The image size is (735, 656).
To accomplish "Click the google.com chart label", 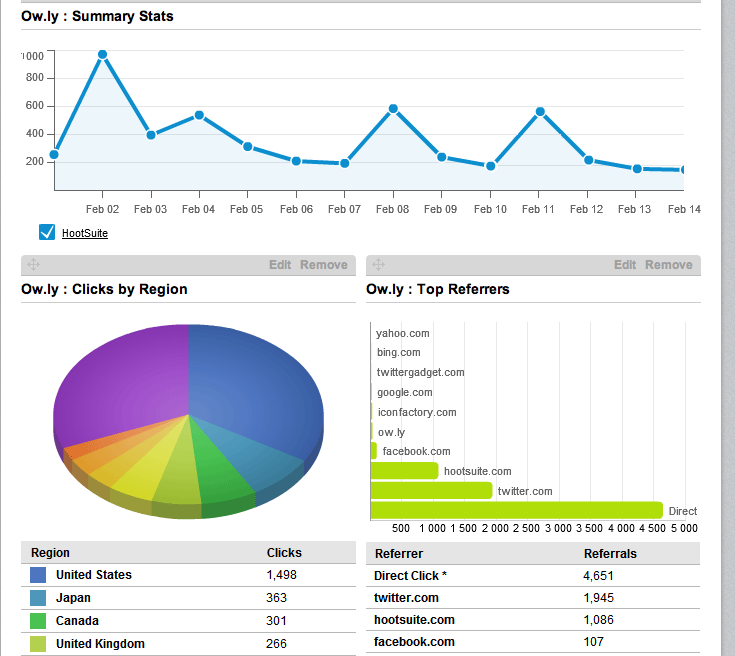I will coord(405,392).
